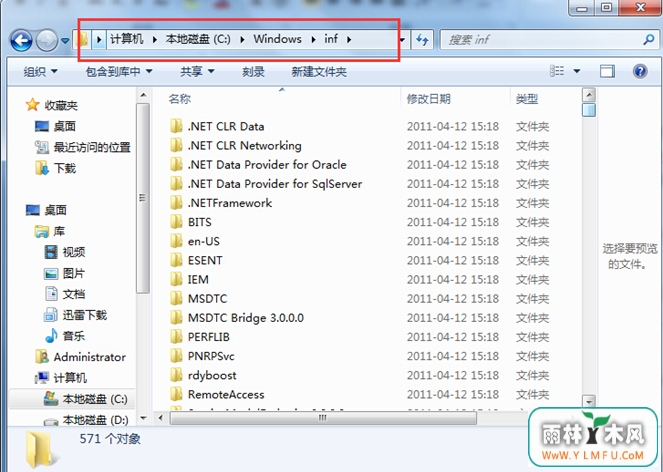The height and width of the screenshot is (472, 663).
Task: Select the .NET CLR Data folder icon
Action: click(x=176, y=126)
